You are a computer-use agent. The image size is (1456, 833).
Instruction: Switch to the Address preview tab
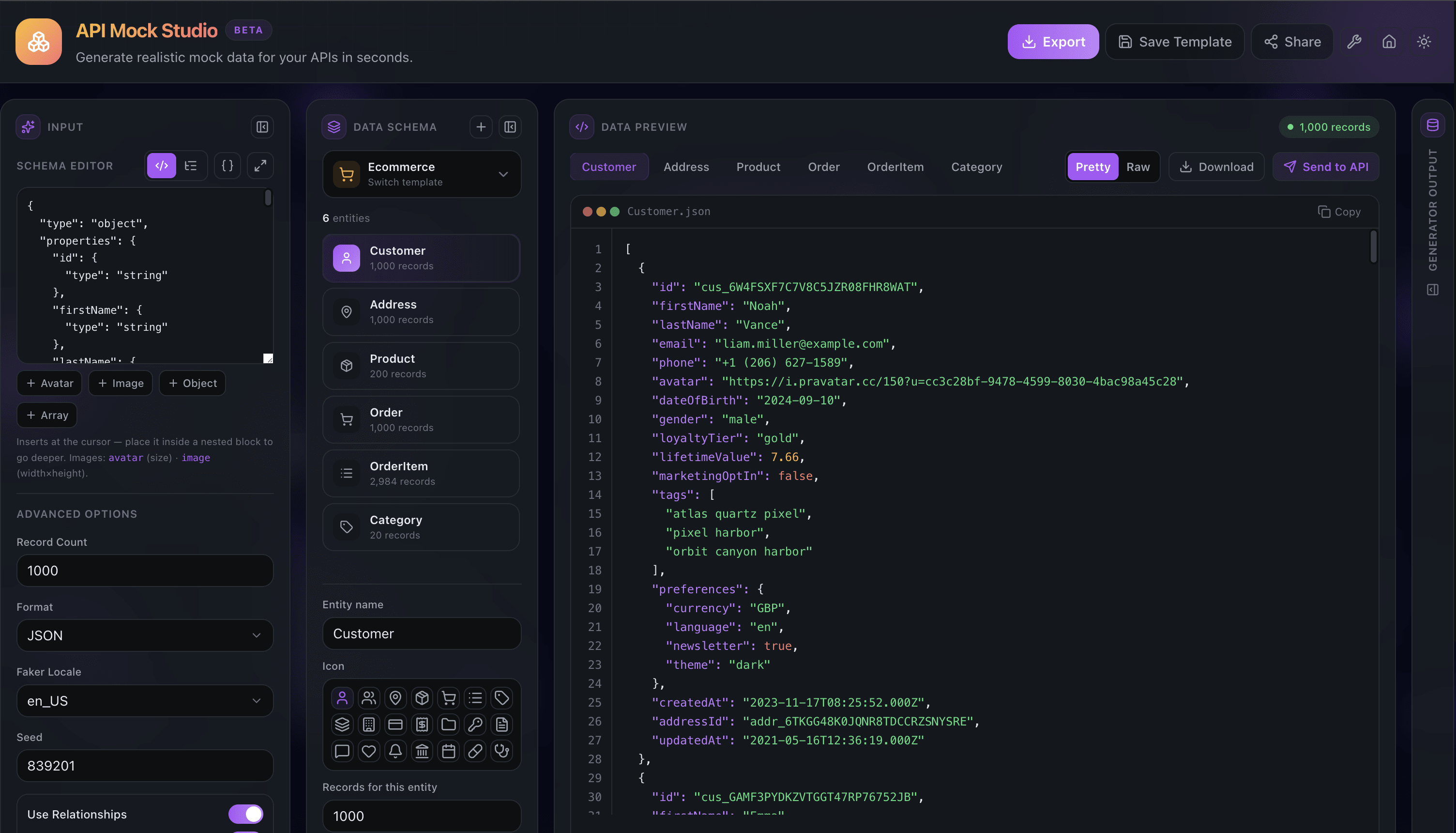686,167
